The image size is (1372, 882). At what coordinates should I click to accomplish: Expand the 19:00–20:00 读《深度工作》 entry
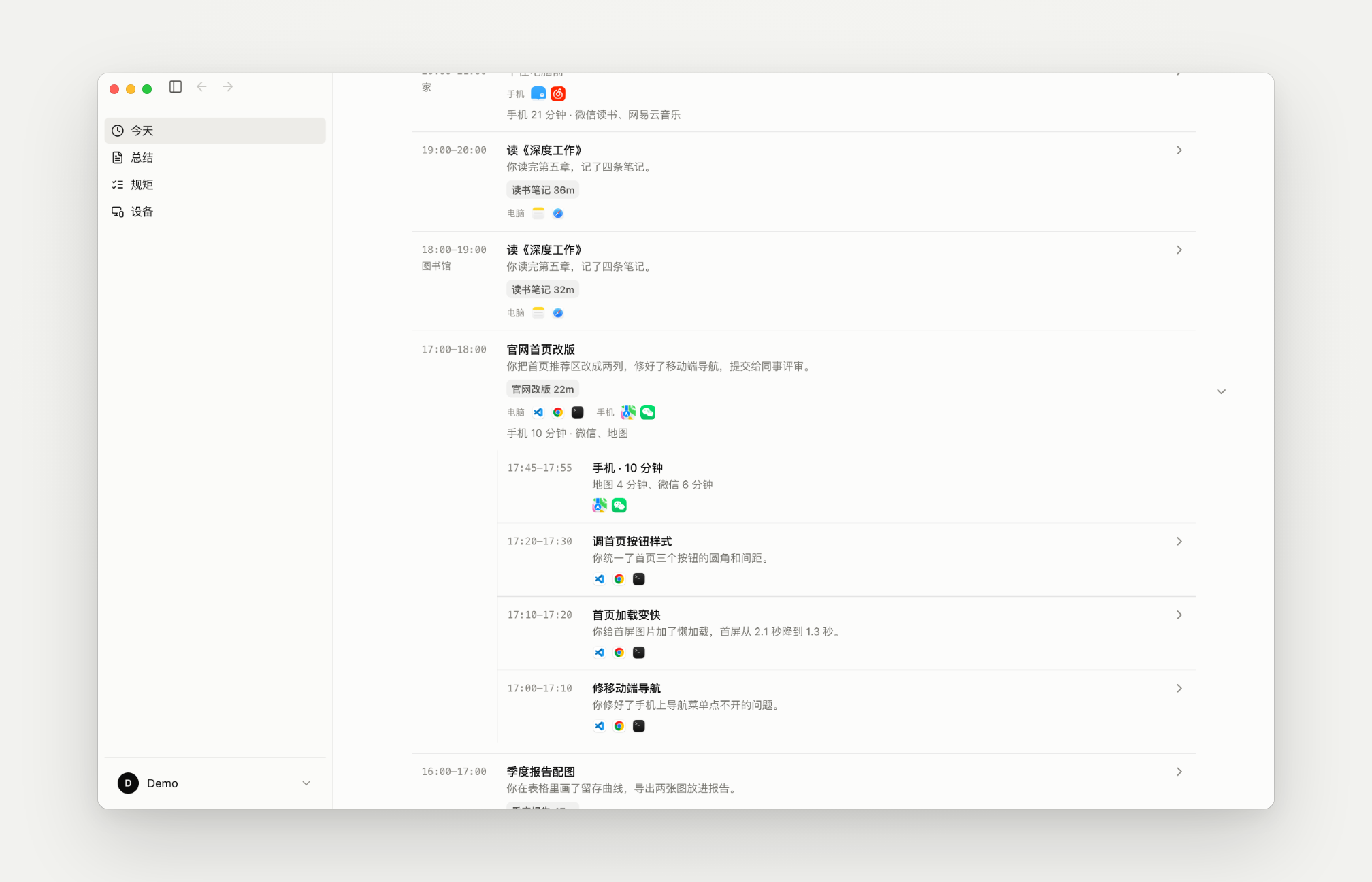coord(1179,150)
